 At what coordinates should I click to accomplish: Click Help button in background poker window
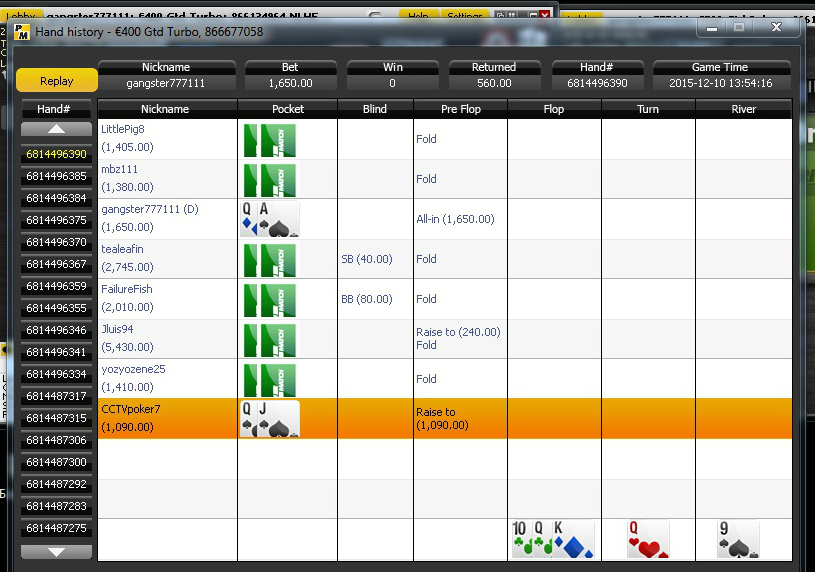[418, 16]
